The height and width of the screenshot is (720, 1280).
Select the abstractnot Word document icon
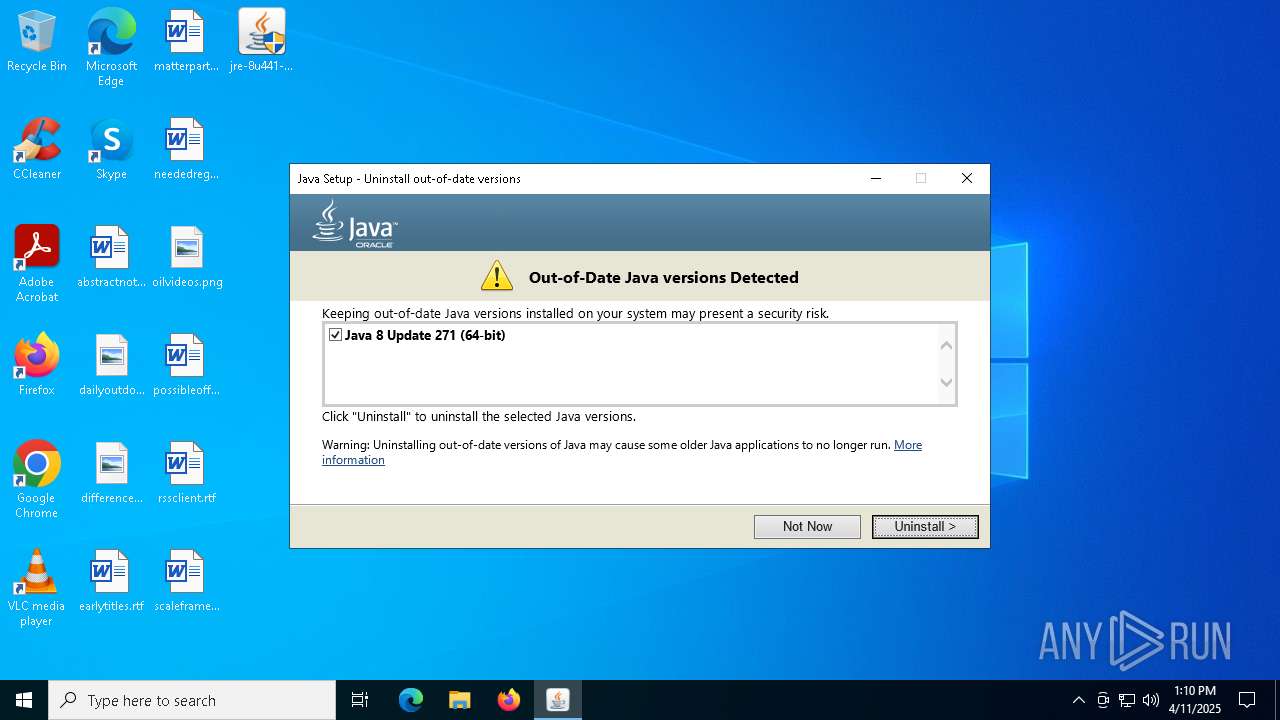click(111, 258)
